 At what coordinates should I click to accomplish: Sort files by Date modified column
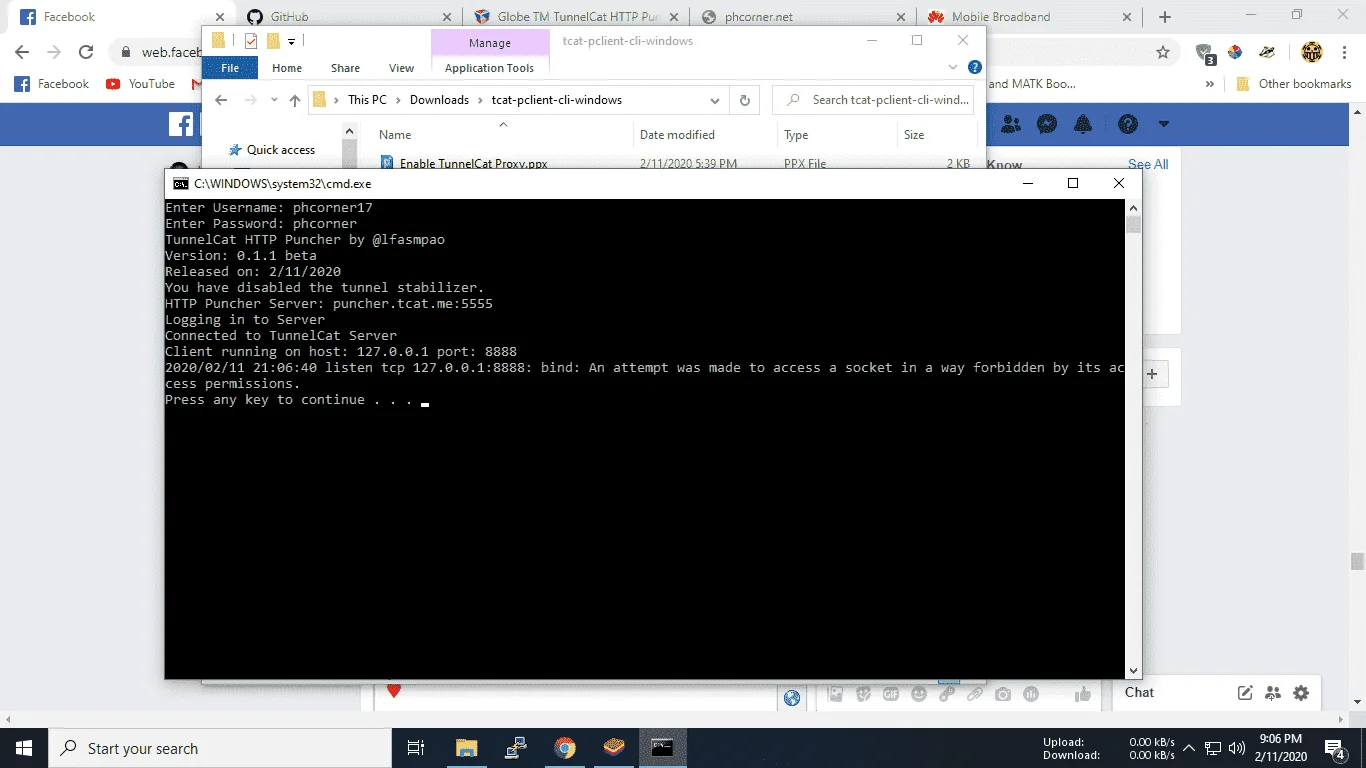(677, 135)
